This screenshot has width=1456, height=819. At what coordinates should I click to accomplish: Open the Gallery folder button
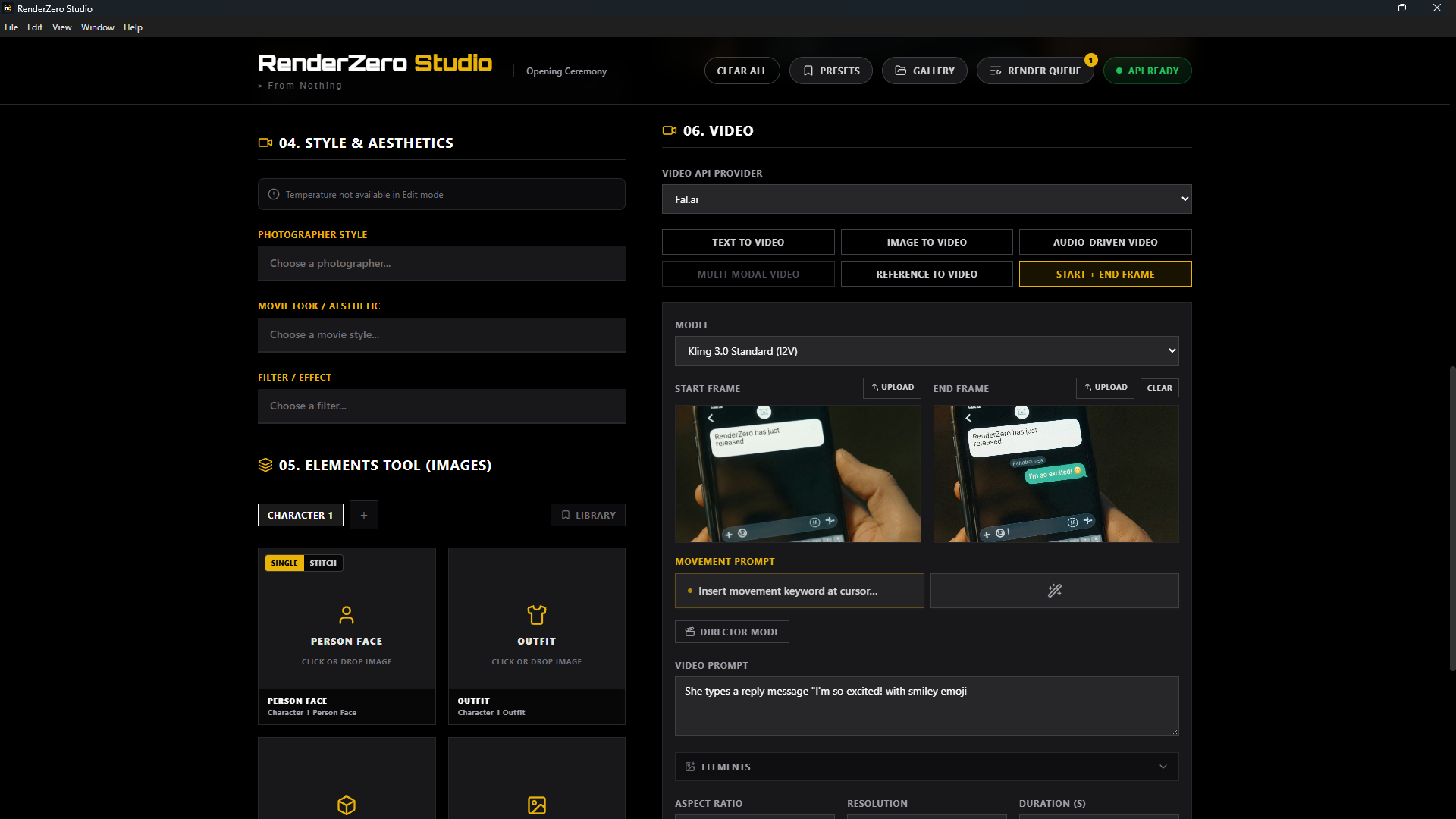(924, 71)
